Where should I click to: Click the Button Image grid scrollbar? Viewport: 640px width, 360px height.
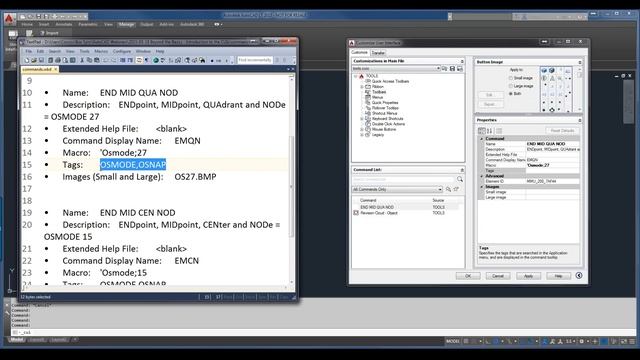click(580, 90)
